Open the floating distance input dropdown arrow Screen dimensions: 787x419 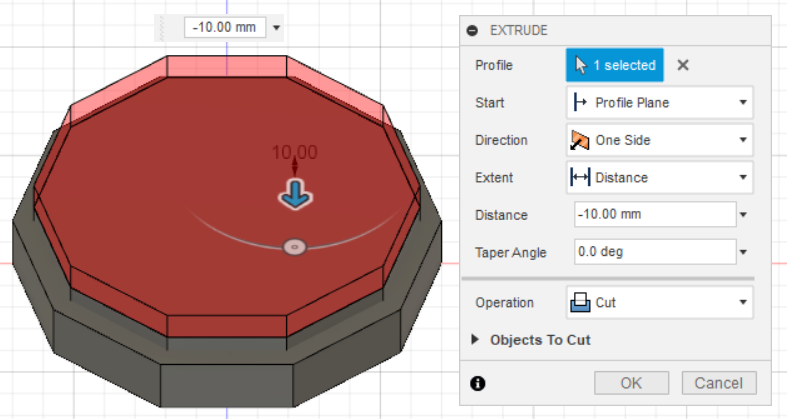(x=276, y=28)
